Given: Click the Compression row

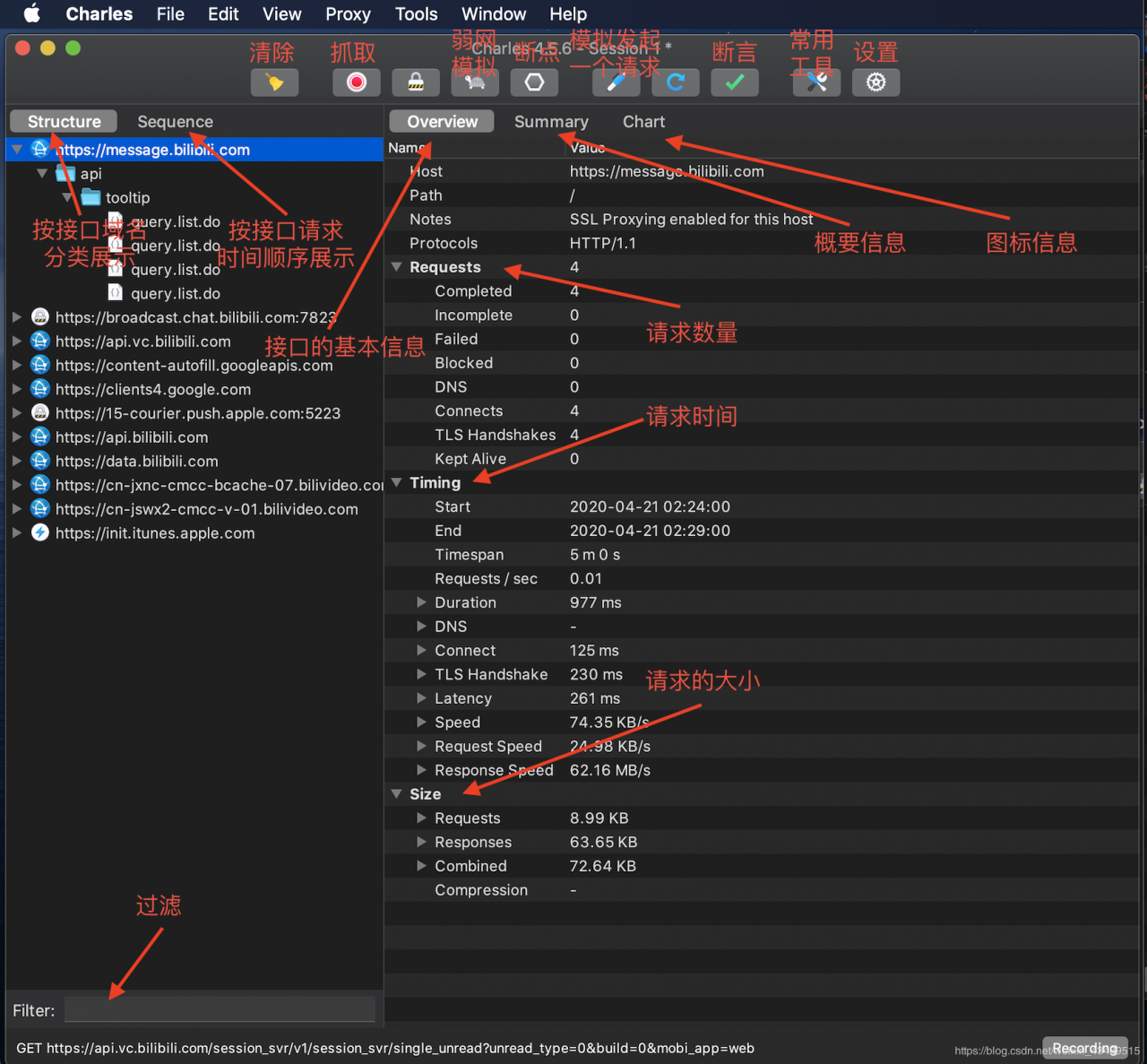Looking at the screenshot, I should click(762, 890).
